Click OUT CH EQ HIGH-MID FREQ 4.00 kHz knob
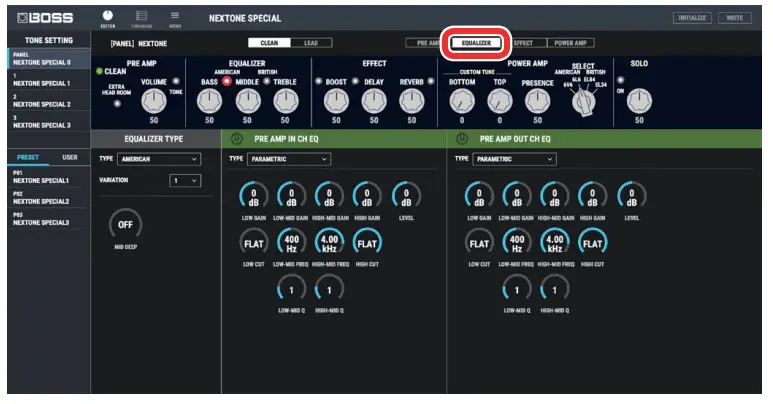 [555, 243]
